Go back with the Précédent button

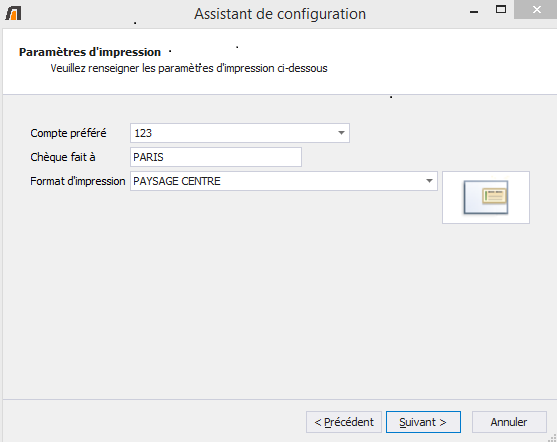(x=344, y=422)
